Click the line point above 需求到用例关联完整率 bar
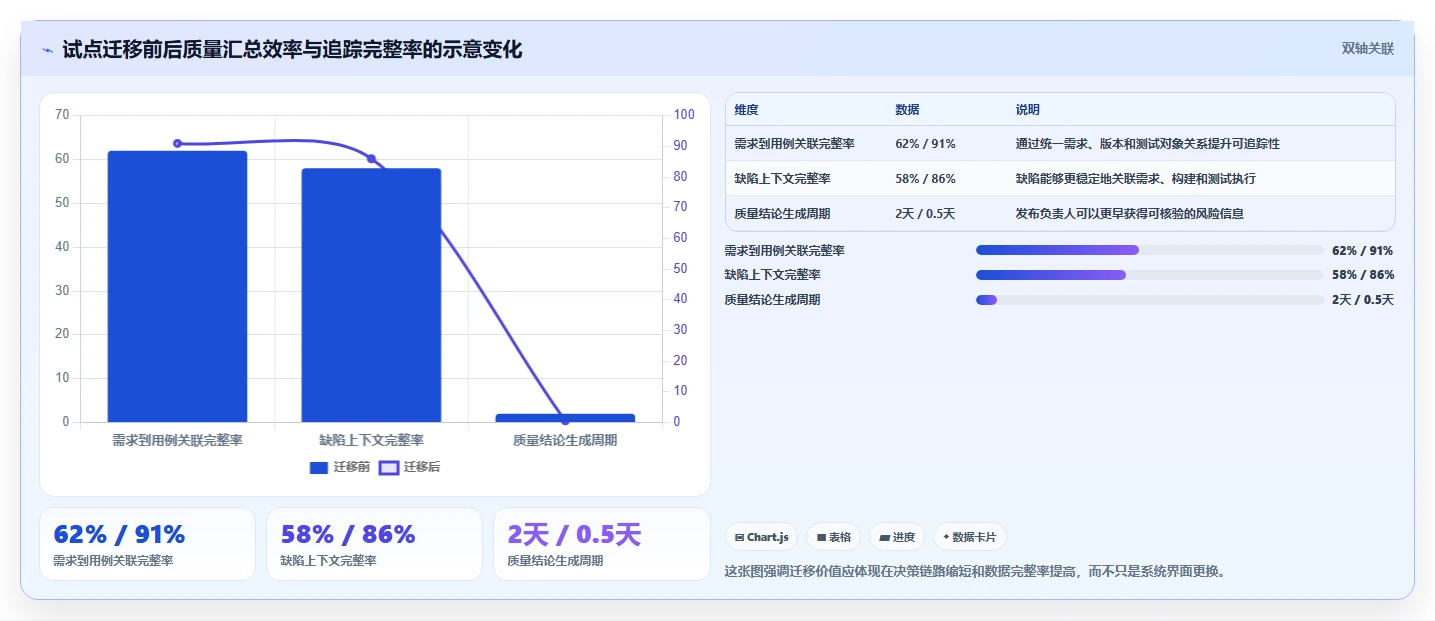This screenshot has width=1435, height=621. [x=178, y=143]
